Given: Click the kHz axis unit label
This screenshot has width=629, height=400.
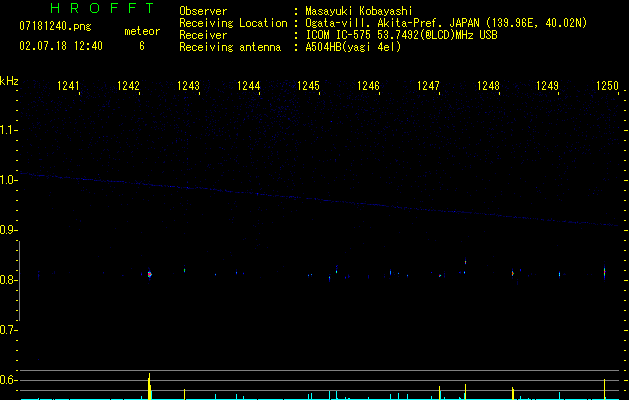Looking at the screenshot, I should pos(9,81).
